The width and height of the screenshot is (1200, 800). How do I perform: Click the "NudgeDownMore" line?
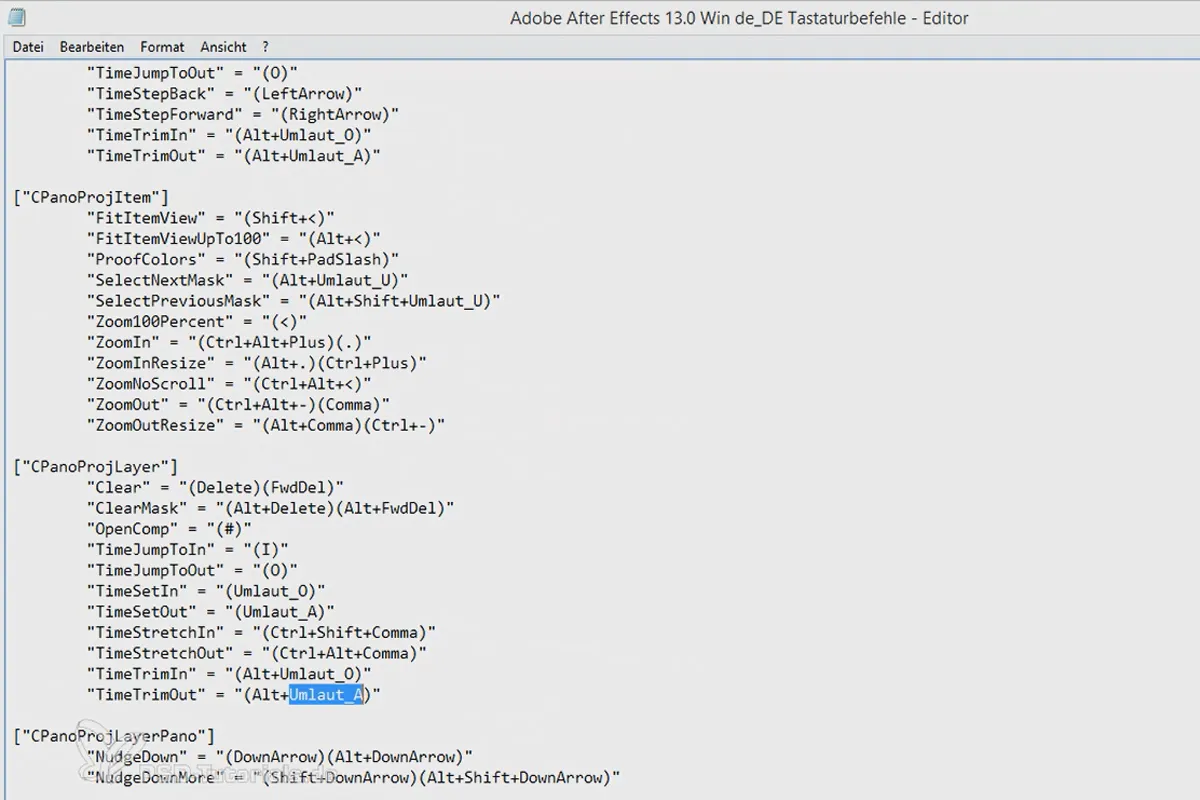(x=353, y=777)
